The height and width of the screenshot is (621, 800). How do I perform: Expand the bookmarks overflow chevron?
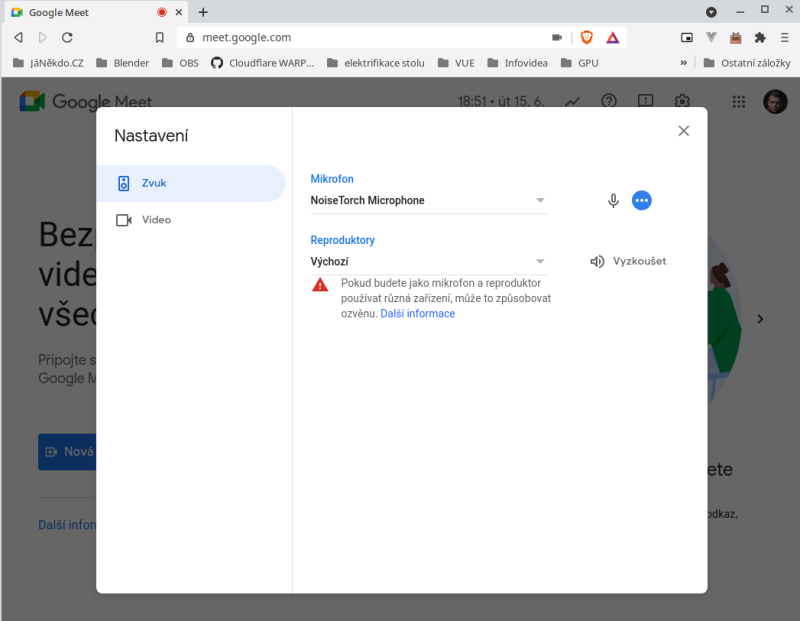[682, 62]
